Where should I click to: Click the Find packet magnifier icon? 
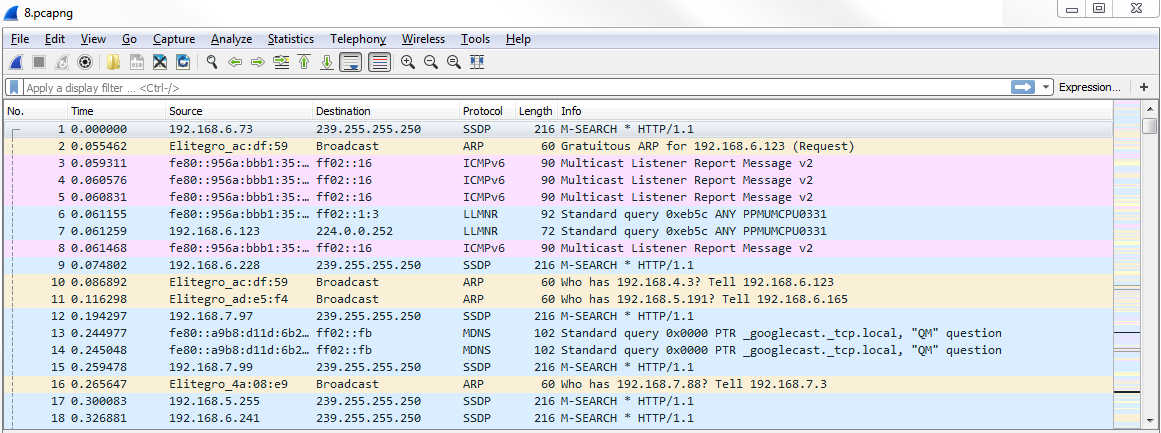coord(212,62)
